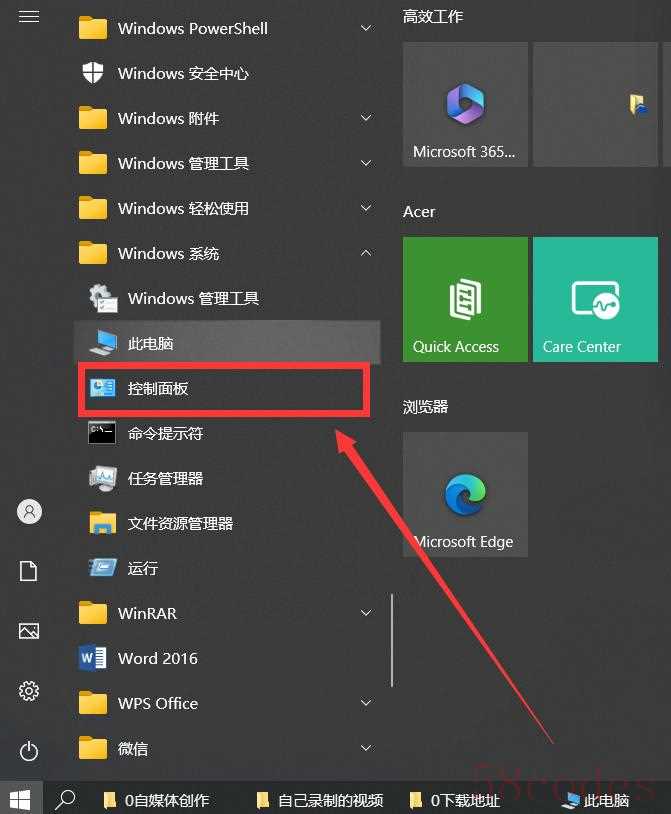This screenshot has height=814, width=671.
Task: Click the 浏览器 group heading
Action: pos(425,406)
